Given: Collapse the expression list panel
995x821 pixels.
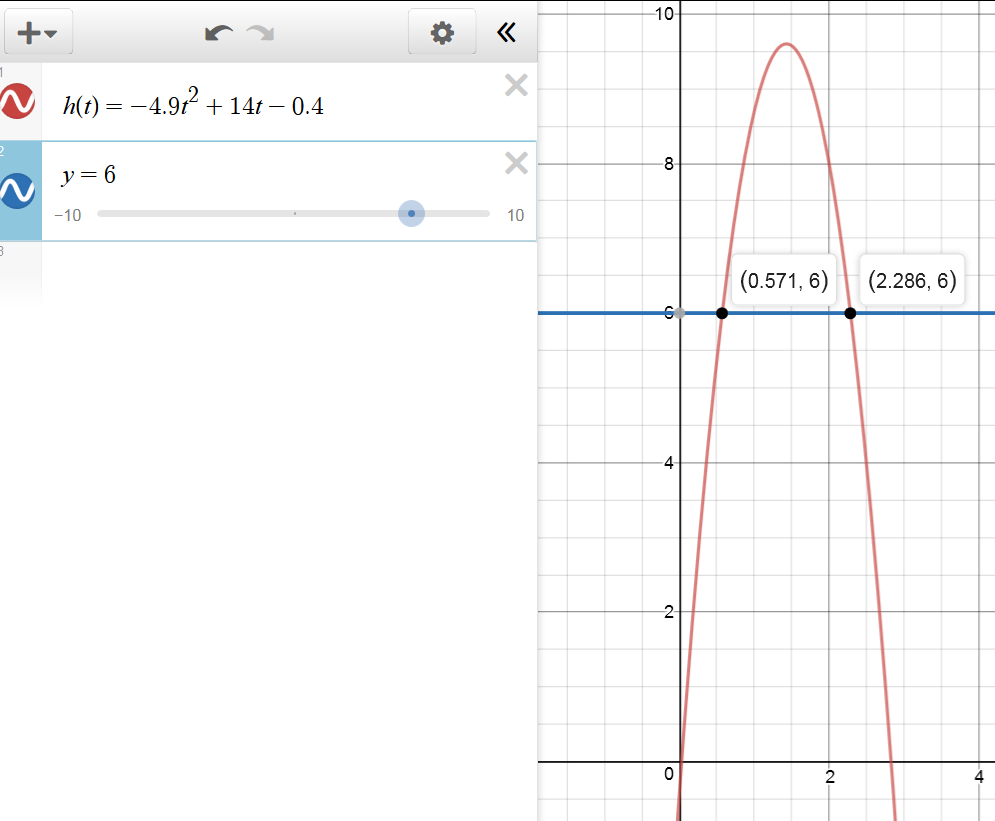Looking at the screenshot, I should (x=507, y=33).
